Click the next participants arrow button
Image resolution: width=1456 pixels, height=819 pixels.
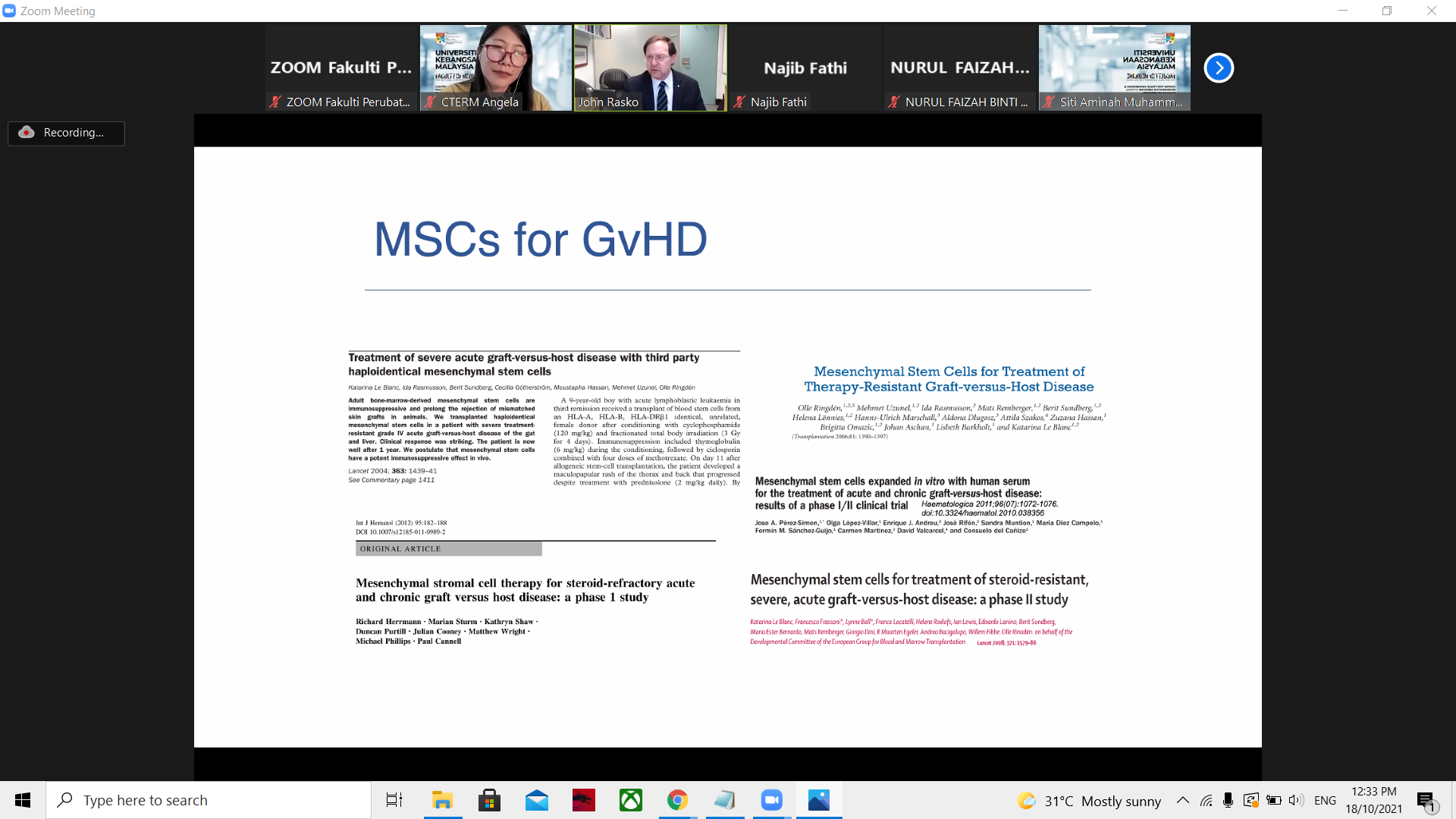coord(1219,68)
